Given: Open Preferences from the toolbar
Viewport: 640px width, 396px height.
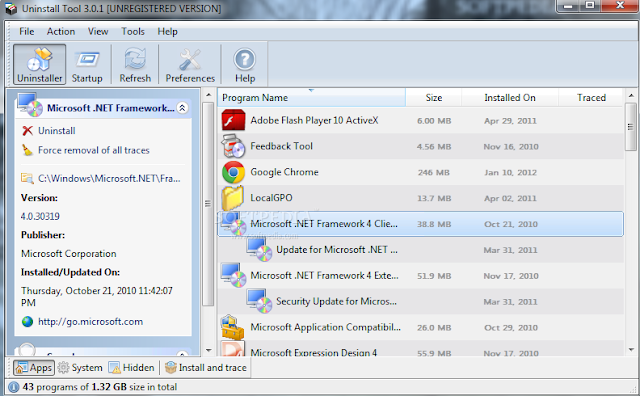Looking at the screenshot, I should (190, 65).
